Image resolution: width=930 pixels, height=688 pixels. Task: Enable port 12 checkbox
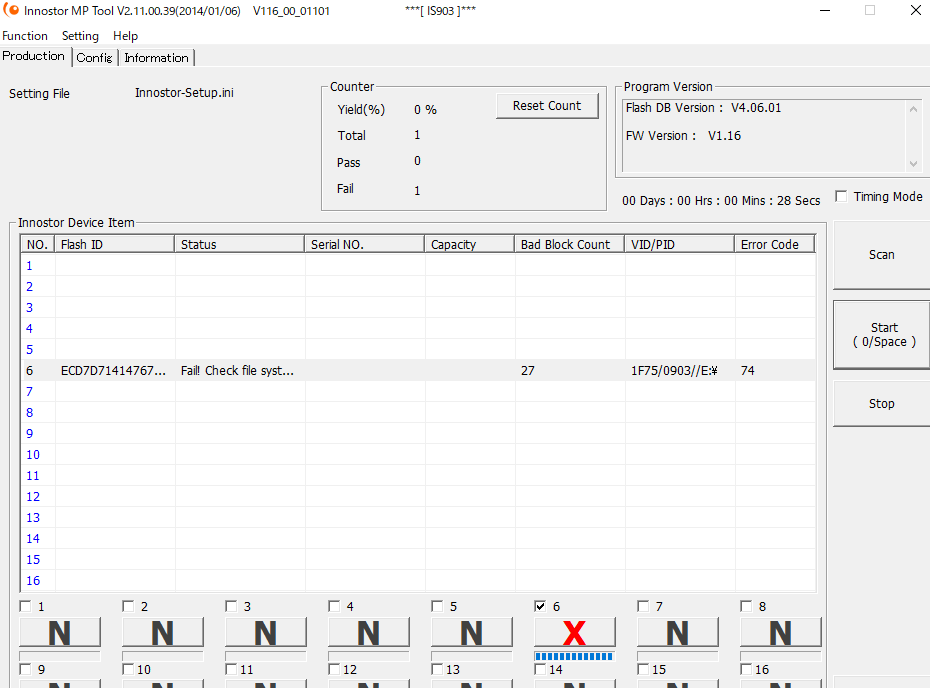point(334,669)
